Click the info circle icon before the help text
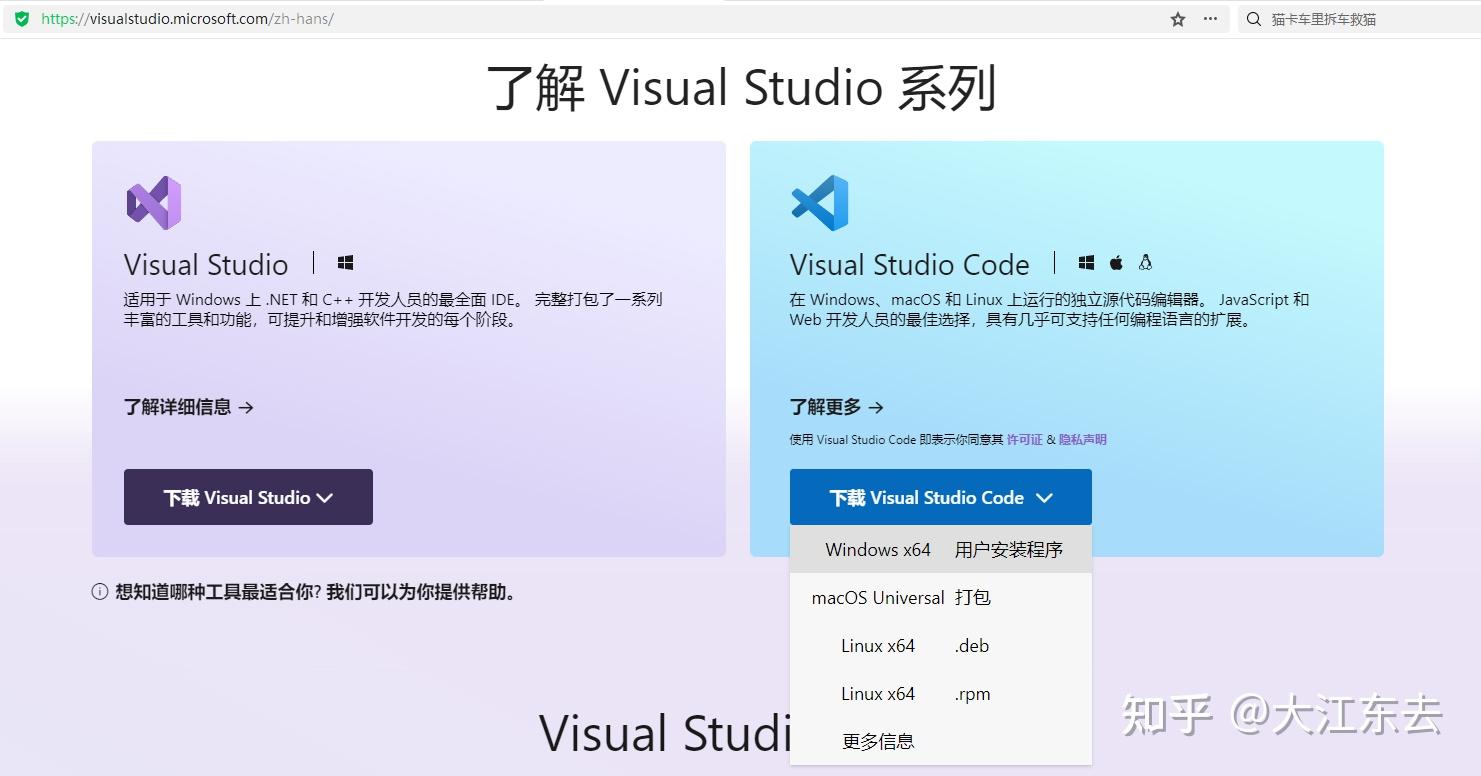The width and height of the screenshot is (1481, 776). pos(99,592)
